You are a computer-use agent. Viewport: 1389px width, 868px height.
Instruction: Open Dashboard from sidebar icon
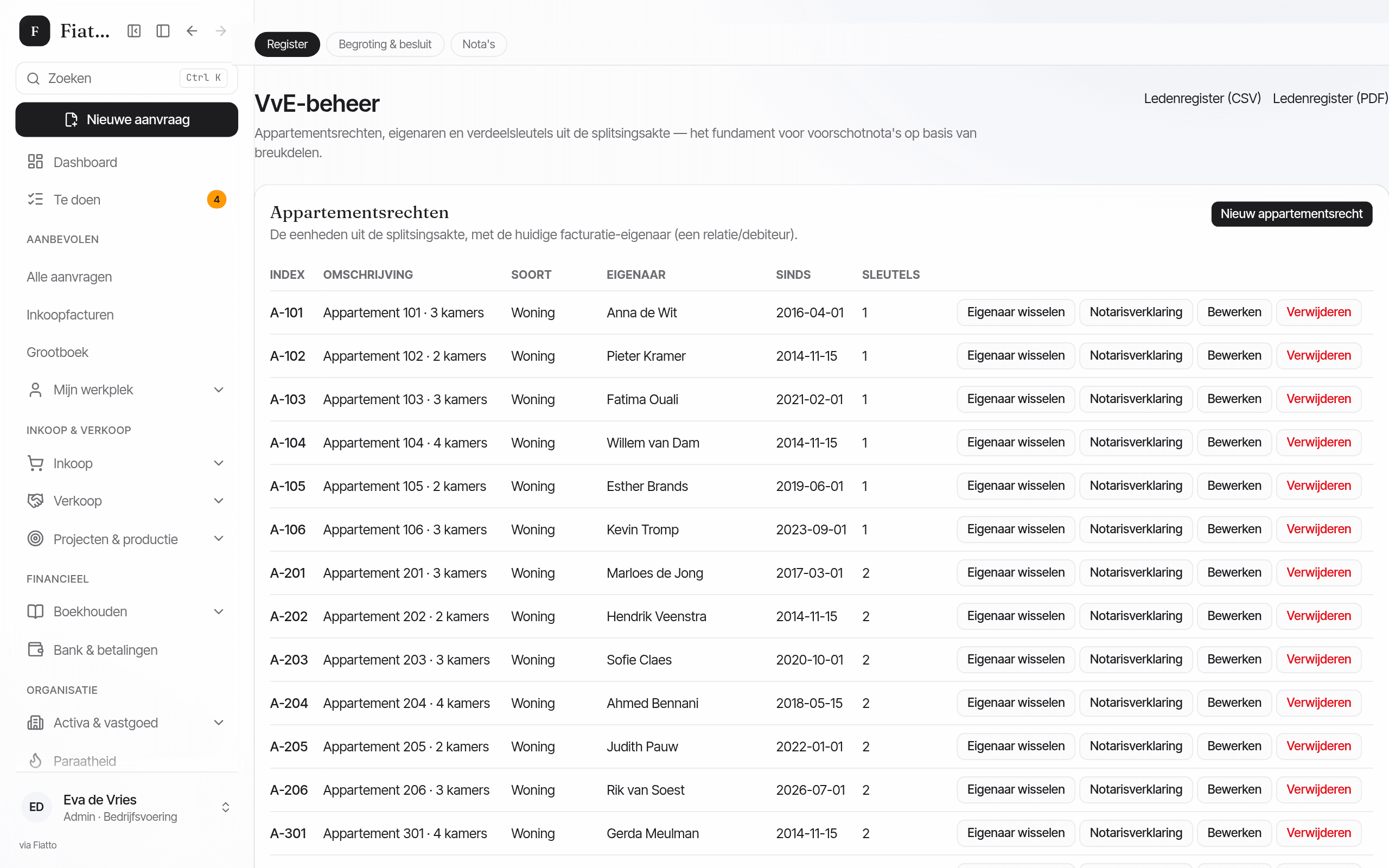pyautogui.click(x=36, y=162)
